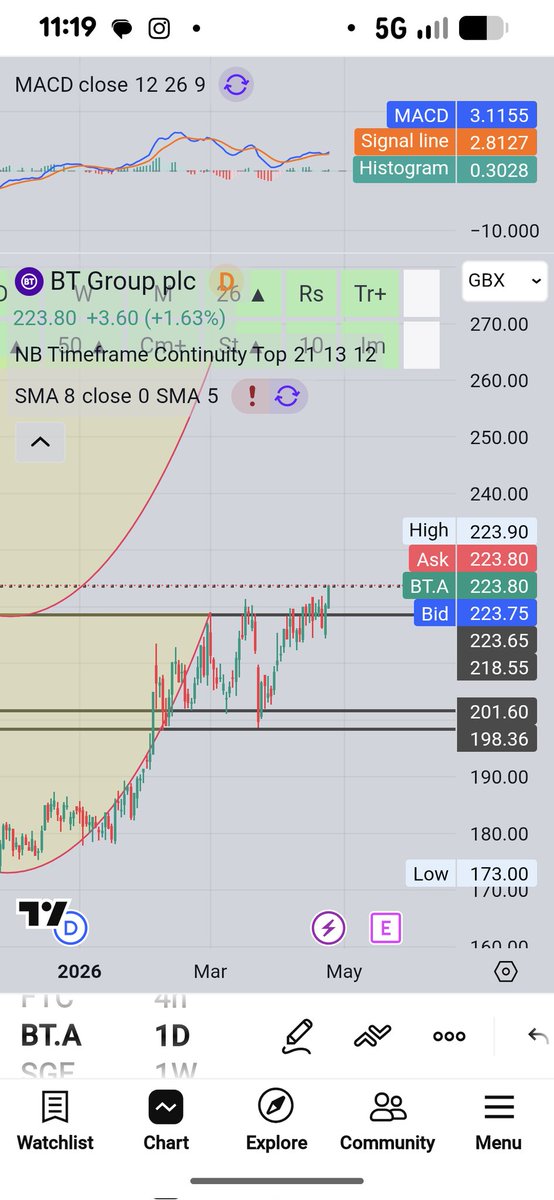Open the three-dots more options icon
This screenshot has height=1200, width=554.
[449, 1036]
